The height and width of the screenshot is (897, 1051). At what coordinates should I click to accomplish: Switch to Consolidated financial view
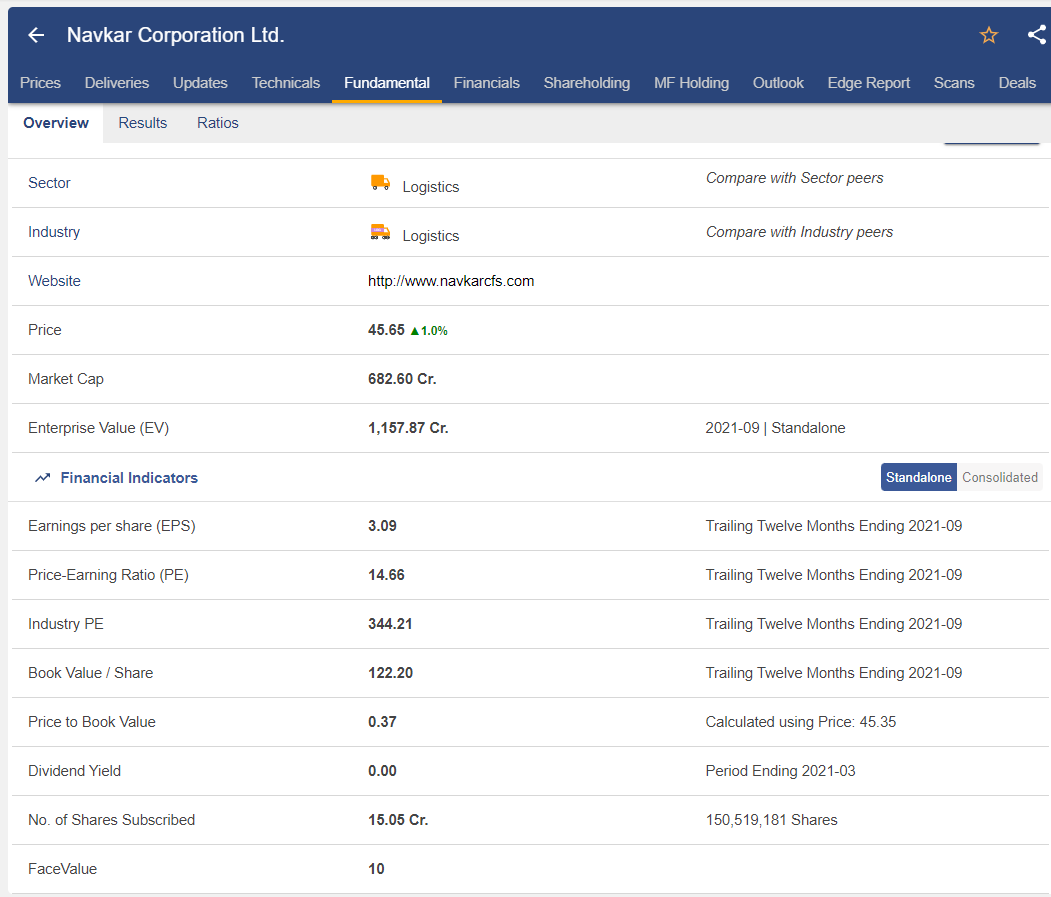pyautogui.click(x=999, y=477)
